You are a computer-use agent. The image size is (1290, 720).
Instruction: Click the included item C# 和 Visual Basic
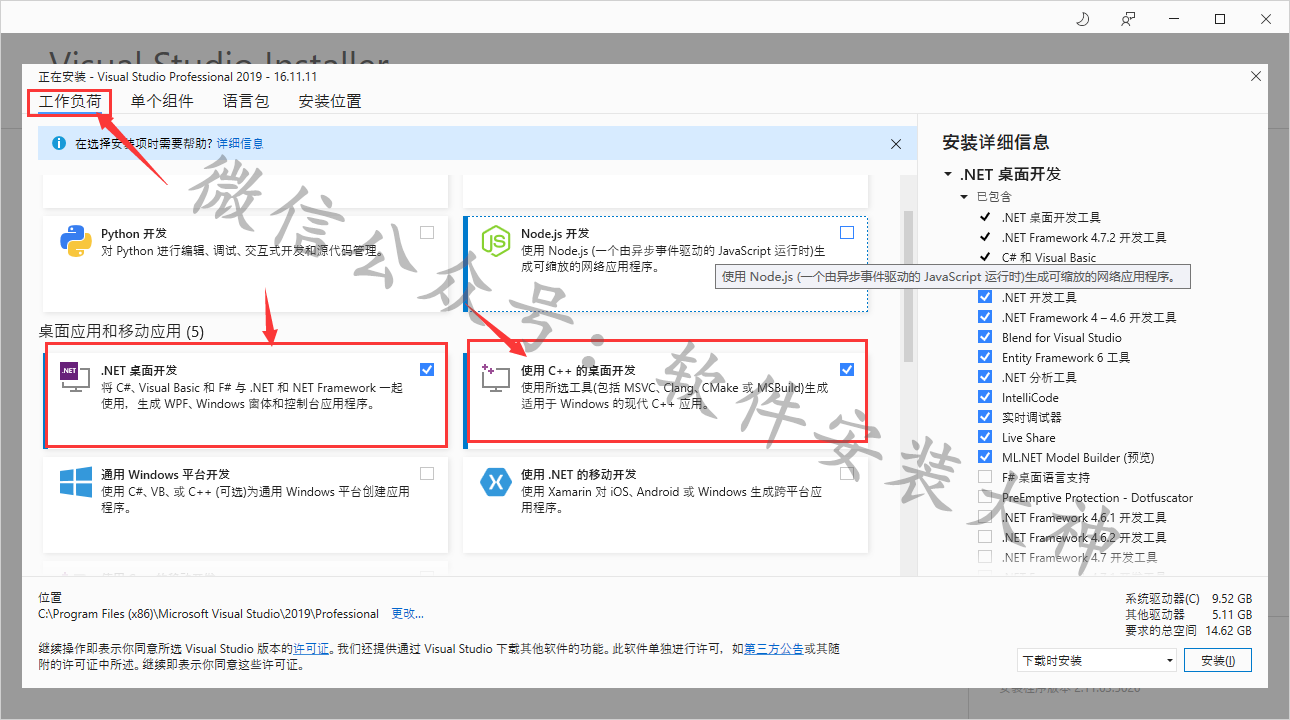[1049, 257]
